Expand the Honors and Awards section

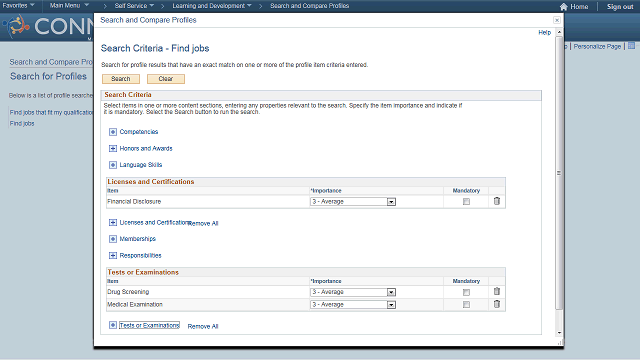[x=113, y=149]
